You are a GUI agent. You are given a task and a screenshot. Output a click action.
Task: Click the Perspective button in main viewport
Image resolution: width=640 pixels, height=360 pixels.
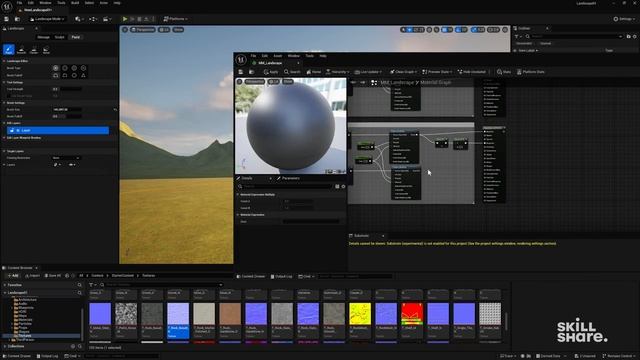(143, 30)
